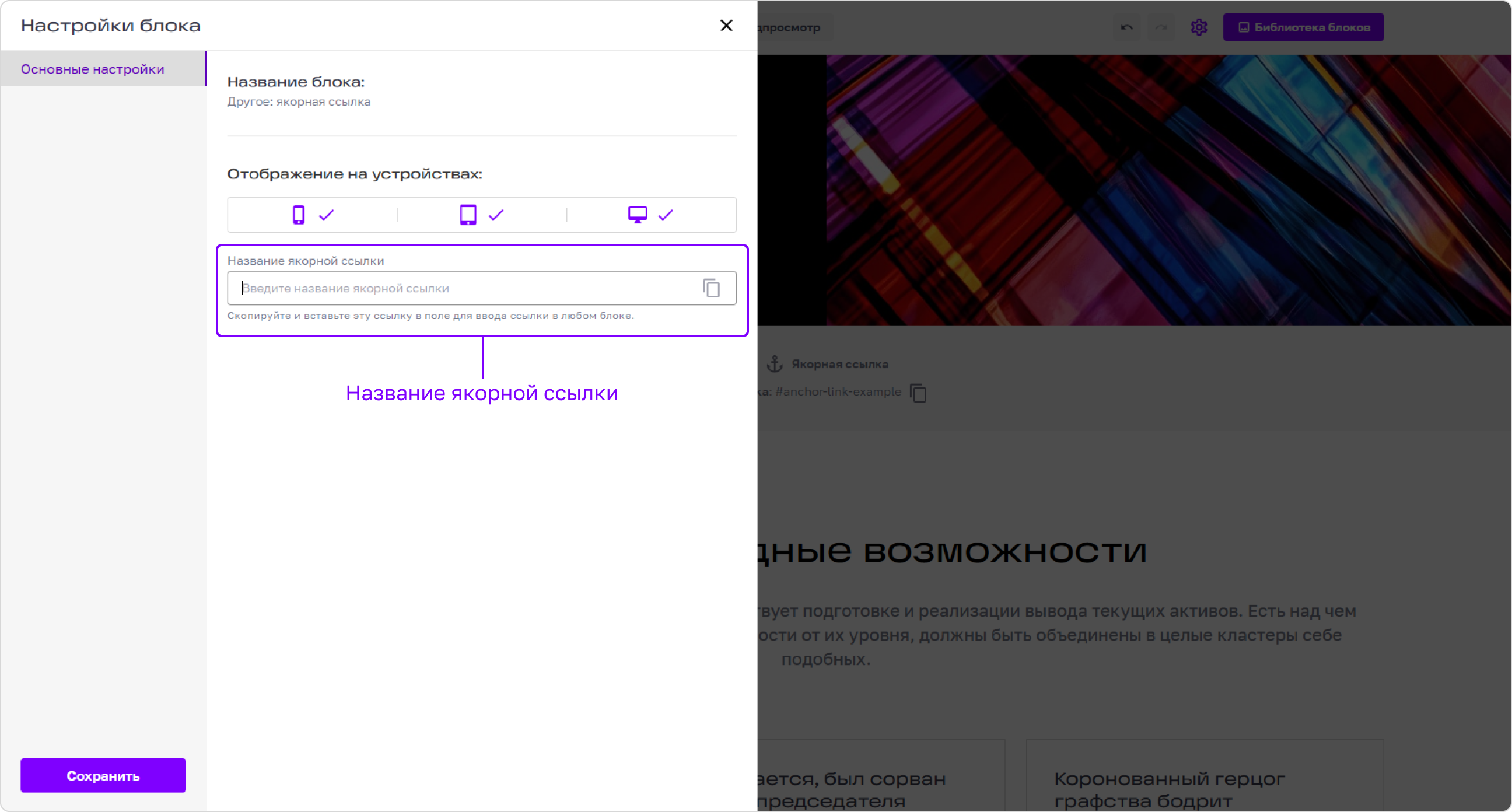The height and width of the screenshot is (812, 1512).
Task: Open settings gear icon in editor toolbar
Action: [x=1199, y=27]
